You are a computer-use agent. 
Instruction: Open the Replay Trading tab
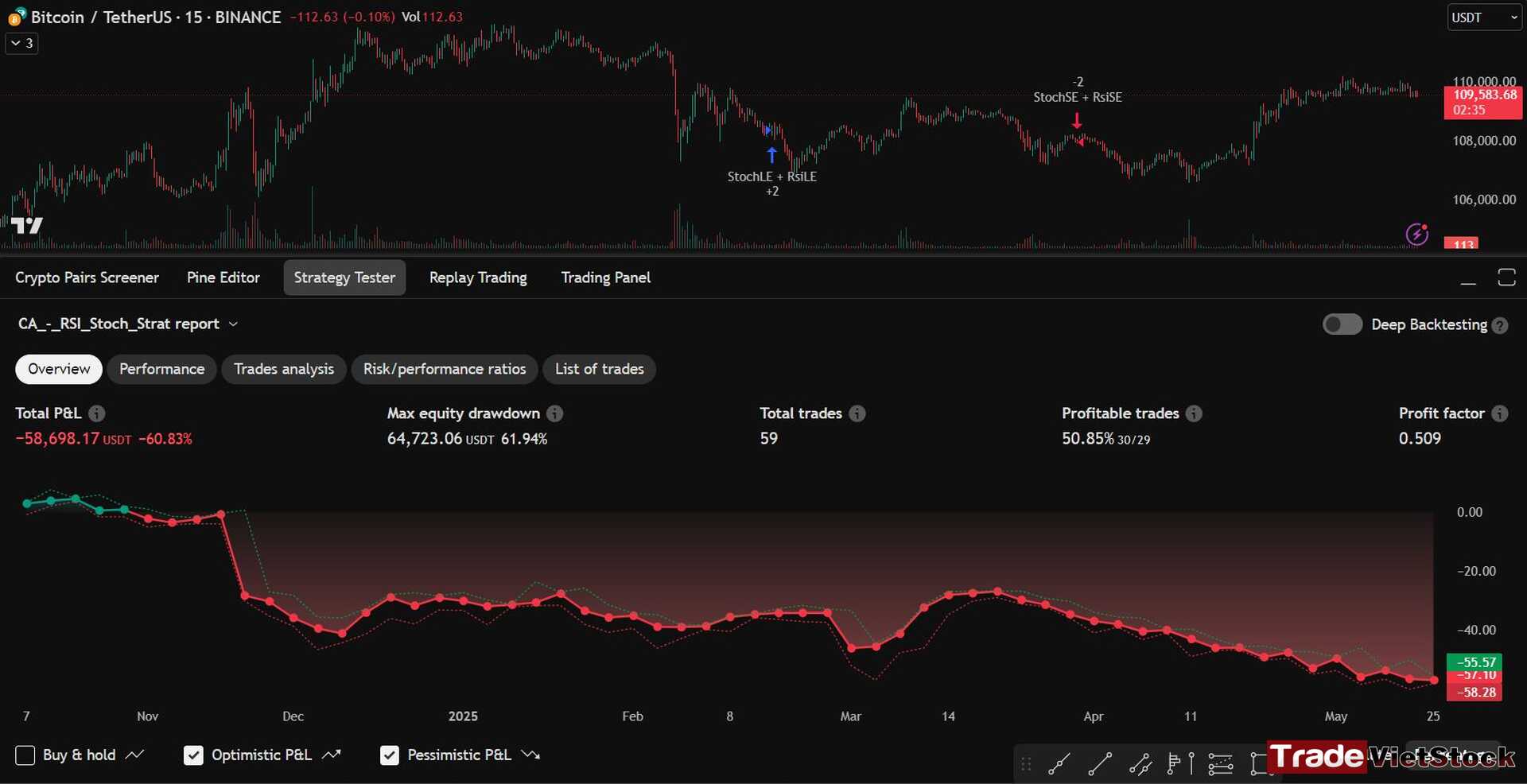[x=478, y=278]
